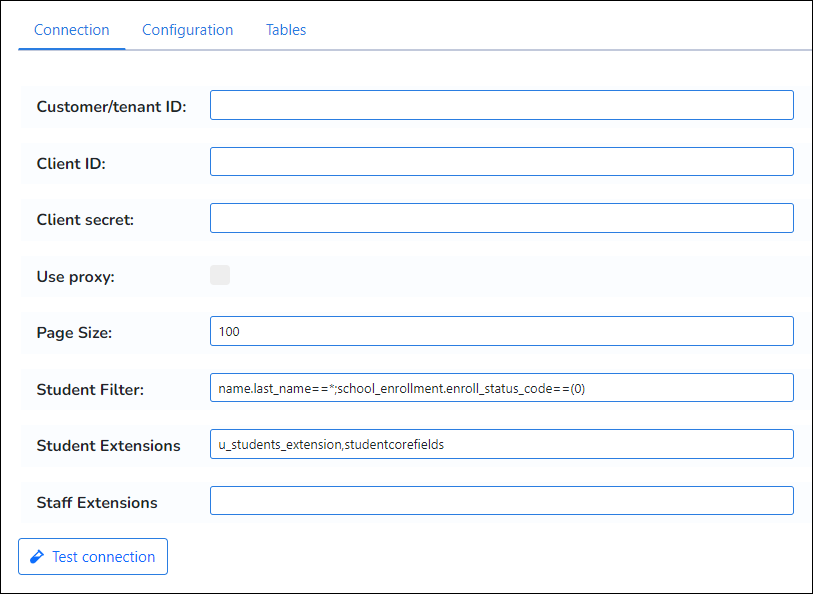
Task: Click the empty Staff Extensions field
Action: [501, 501]
